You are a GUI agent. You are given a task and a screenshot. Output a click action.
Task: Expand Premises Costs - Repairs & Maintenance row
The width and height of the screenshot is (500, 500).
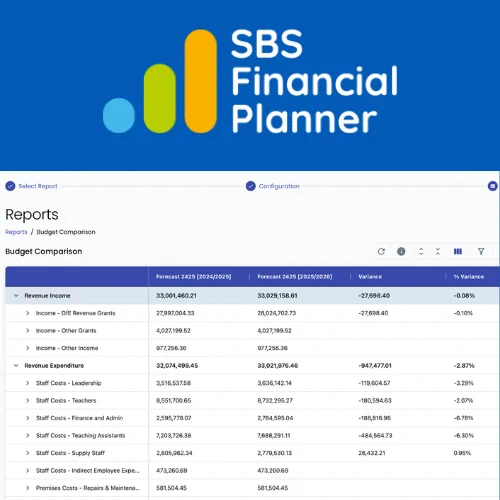[x=28, y=488]
